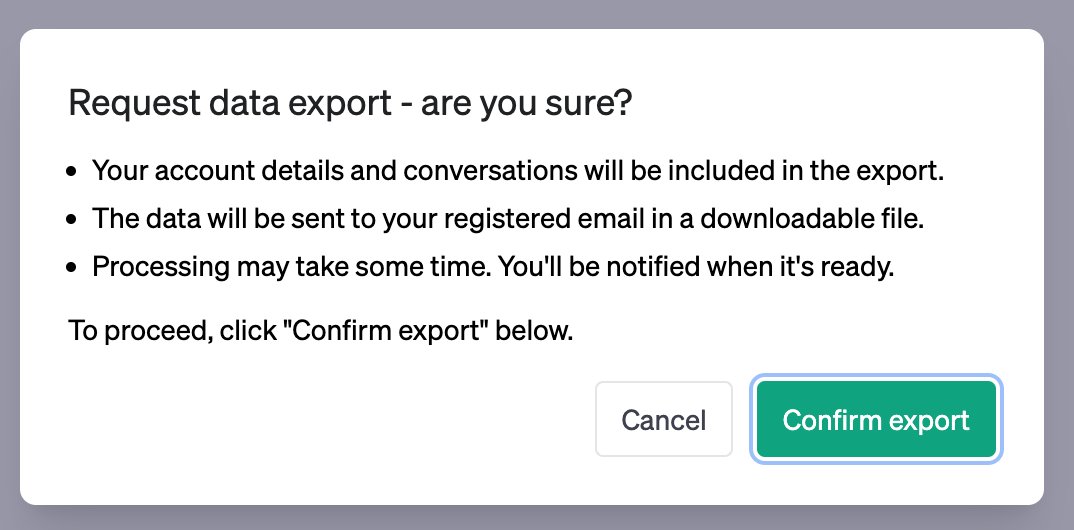Click the "To proceed" instruction sentence

click(321, 331)
